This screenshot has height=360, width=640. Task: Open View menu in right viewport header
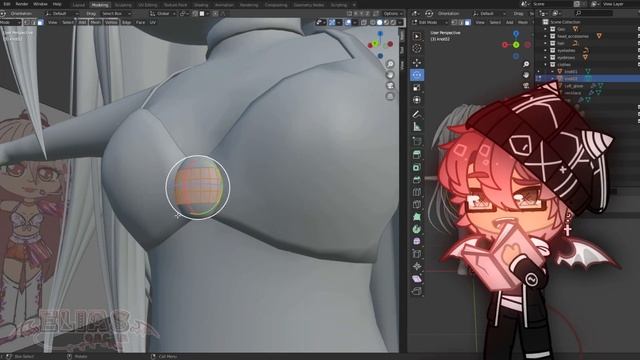[x=480, y=22]
